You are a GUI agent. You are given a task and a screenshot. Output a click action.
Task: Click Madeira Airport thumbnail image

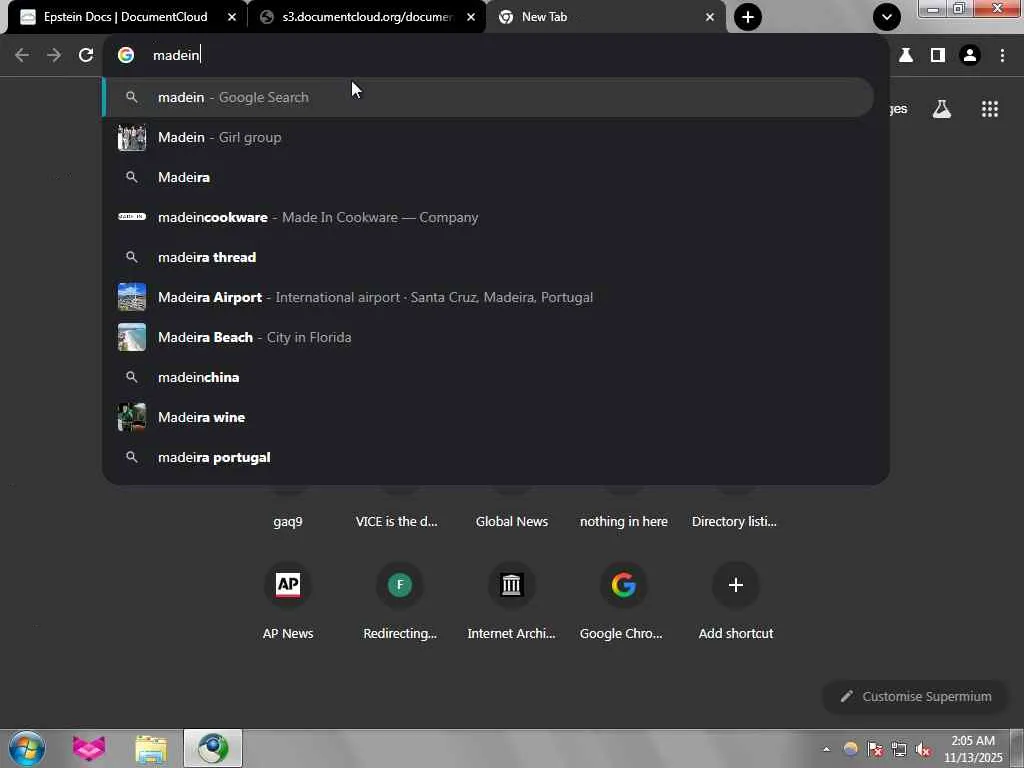(x=132, y=297)
